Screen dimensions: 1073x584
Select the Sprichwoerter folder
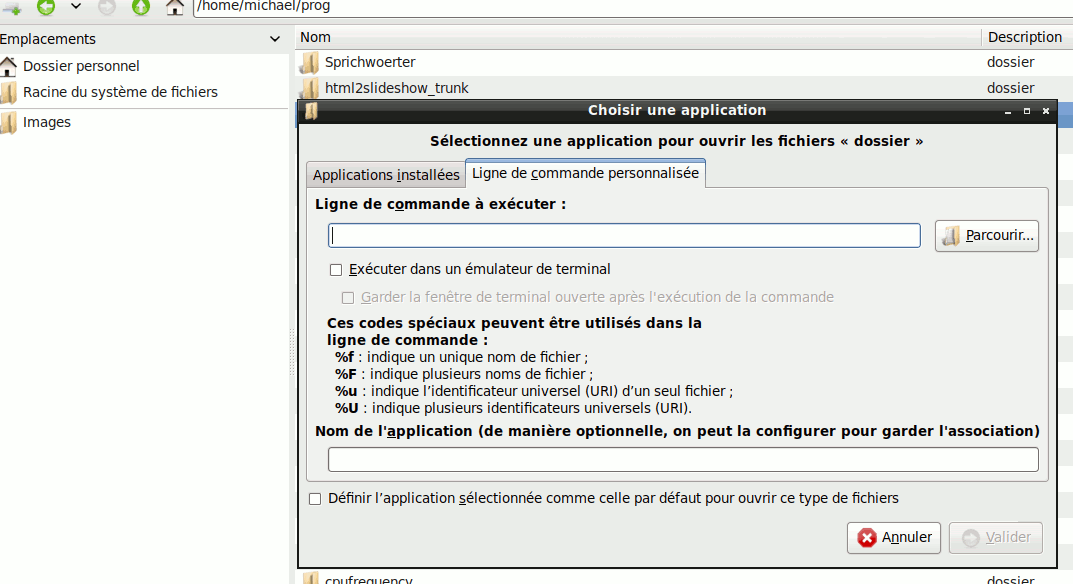(369, 62)
